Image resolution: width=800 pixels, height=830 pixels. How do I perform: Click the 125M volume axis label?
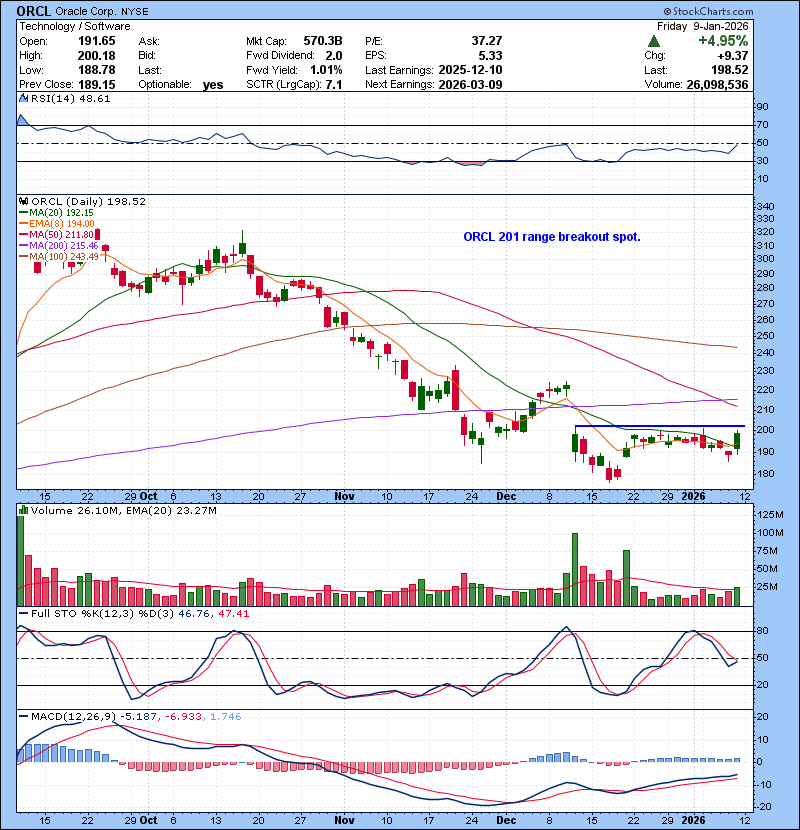pyautogui.click(x=769, y=515)
